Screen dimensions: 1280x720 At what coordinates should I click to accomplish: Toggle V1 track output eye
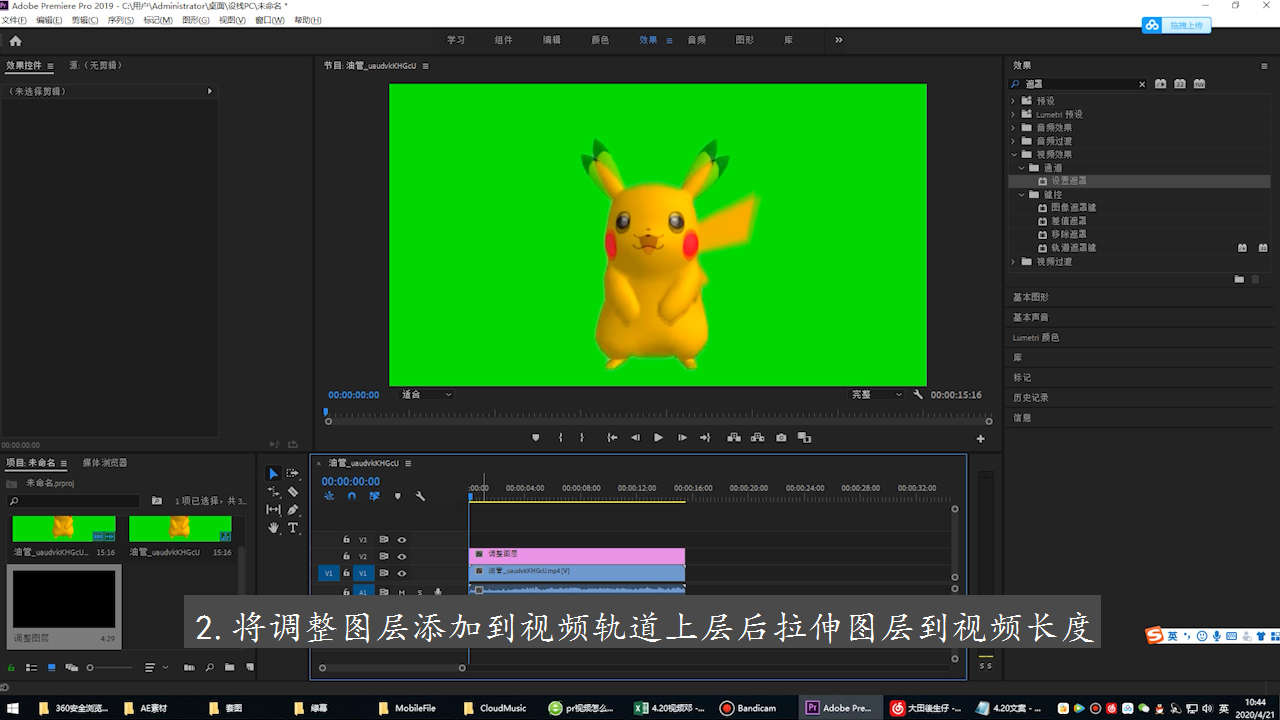(401, 573)
